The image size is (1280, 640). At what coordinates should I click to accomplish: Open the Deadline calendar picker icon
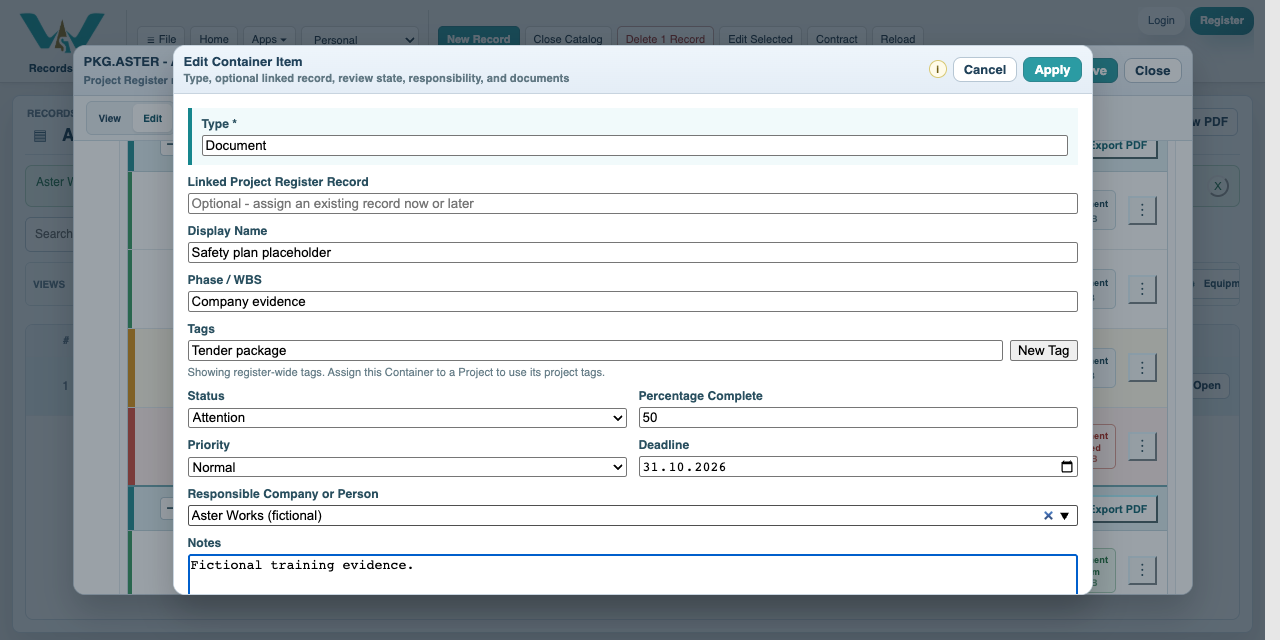pyautogui.click(x=1067, y=467)
